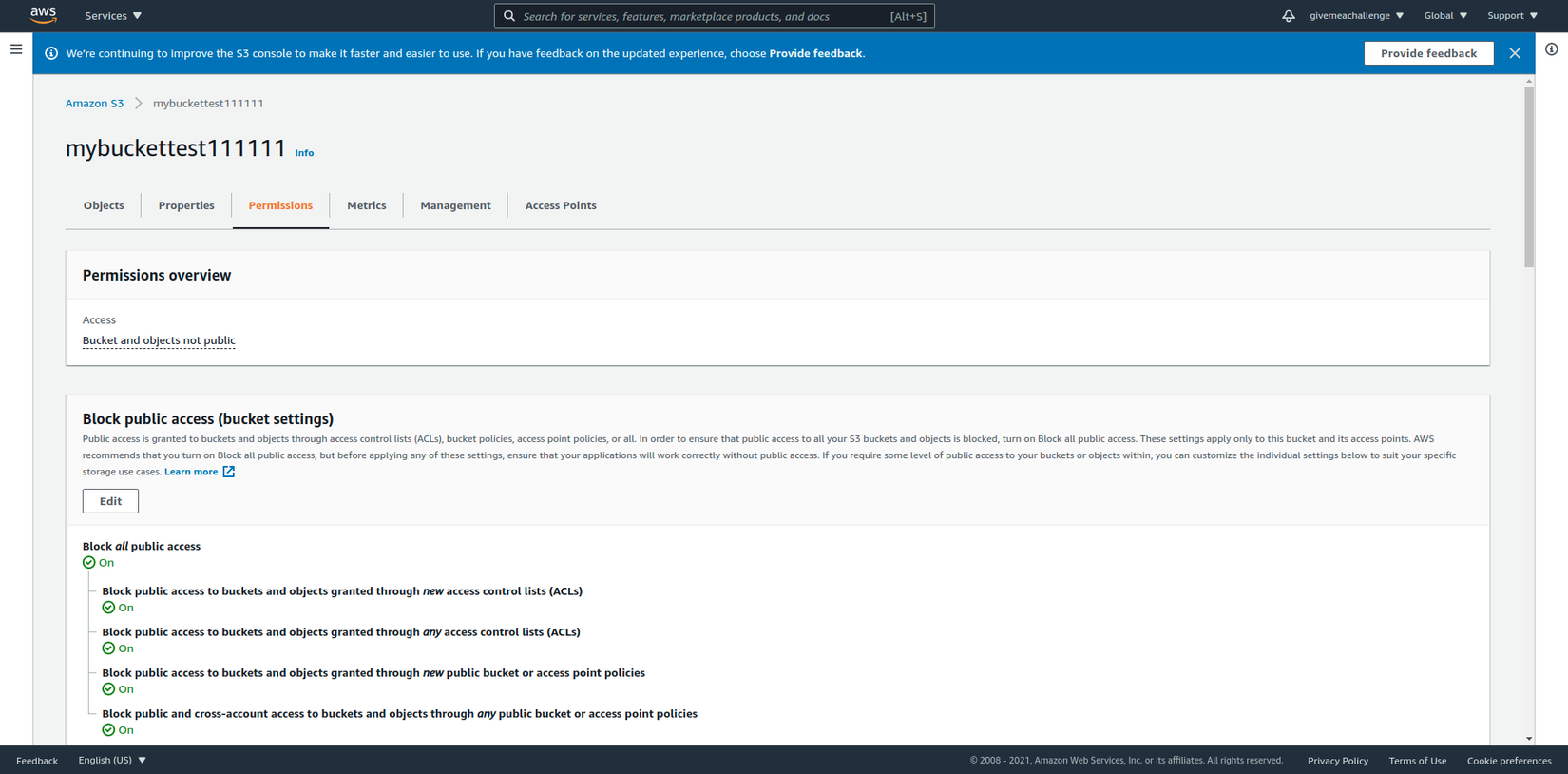1568x774 pixels.
Task: Open the Terms of Use link
Action: click(1418, 761)
